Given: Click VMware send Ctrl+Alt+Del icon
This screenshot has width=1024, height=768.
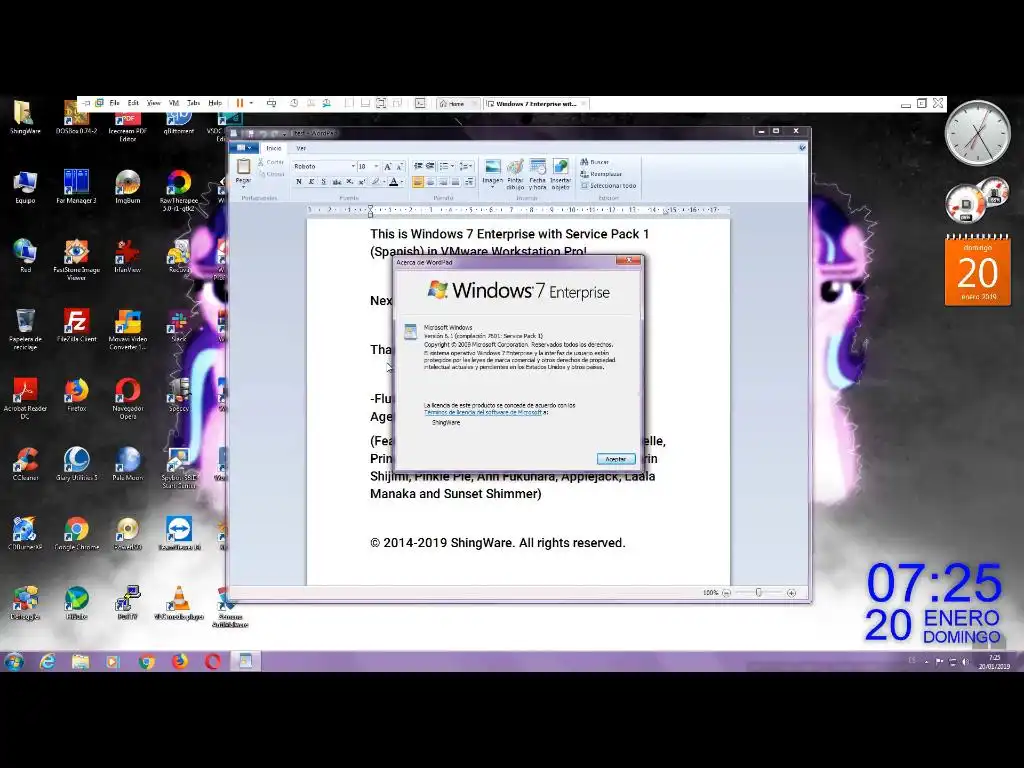Looking at the screenshot, I should [x=271, y=103].
